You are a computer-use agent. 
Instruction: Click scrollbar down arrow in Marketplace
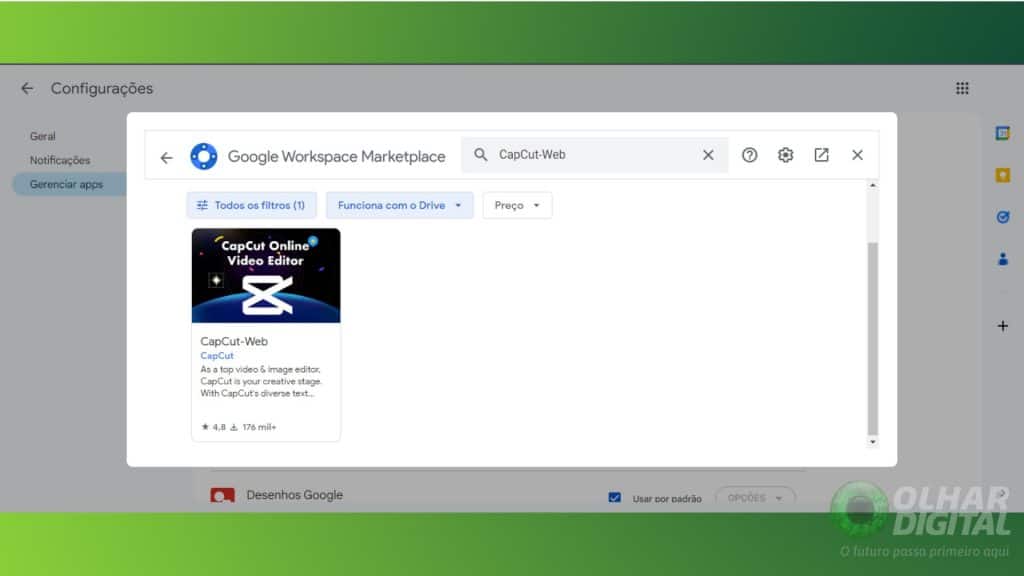pos(872,442)
